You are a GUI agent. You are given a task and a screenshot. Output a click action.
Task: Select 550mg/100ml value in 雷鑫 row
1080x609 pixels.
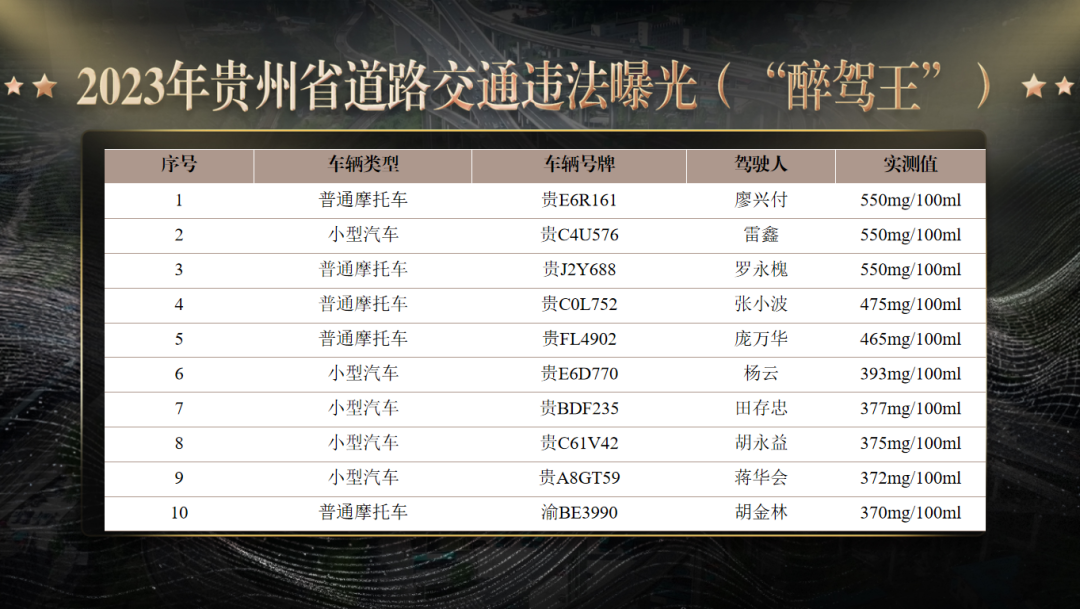tap(911, 235)
